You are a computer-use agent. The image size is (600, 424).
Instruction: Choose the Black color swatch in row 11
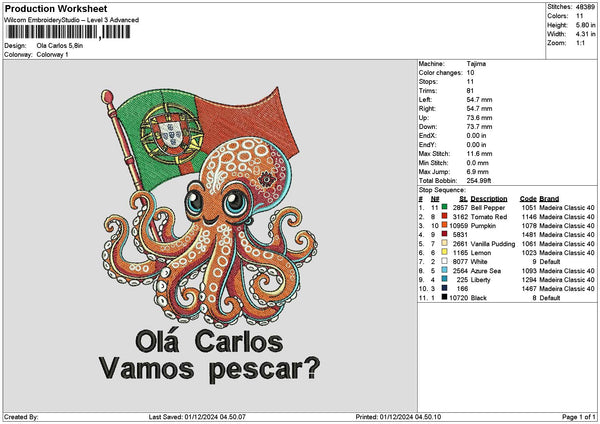click(x=444, y=297)
